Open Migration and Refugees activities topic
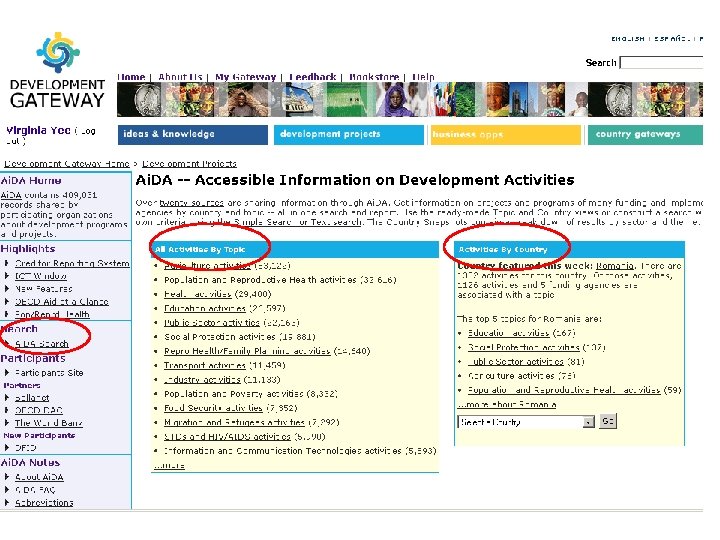 coord(235,422)
